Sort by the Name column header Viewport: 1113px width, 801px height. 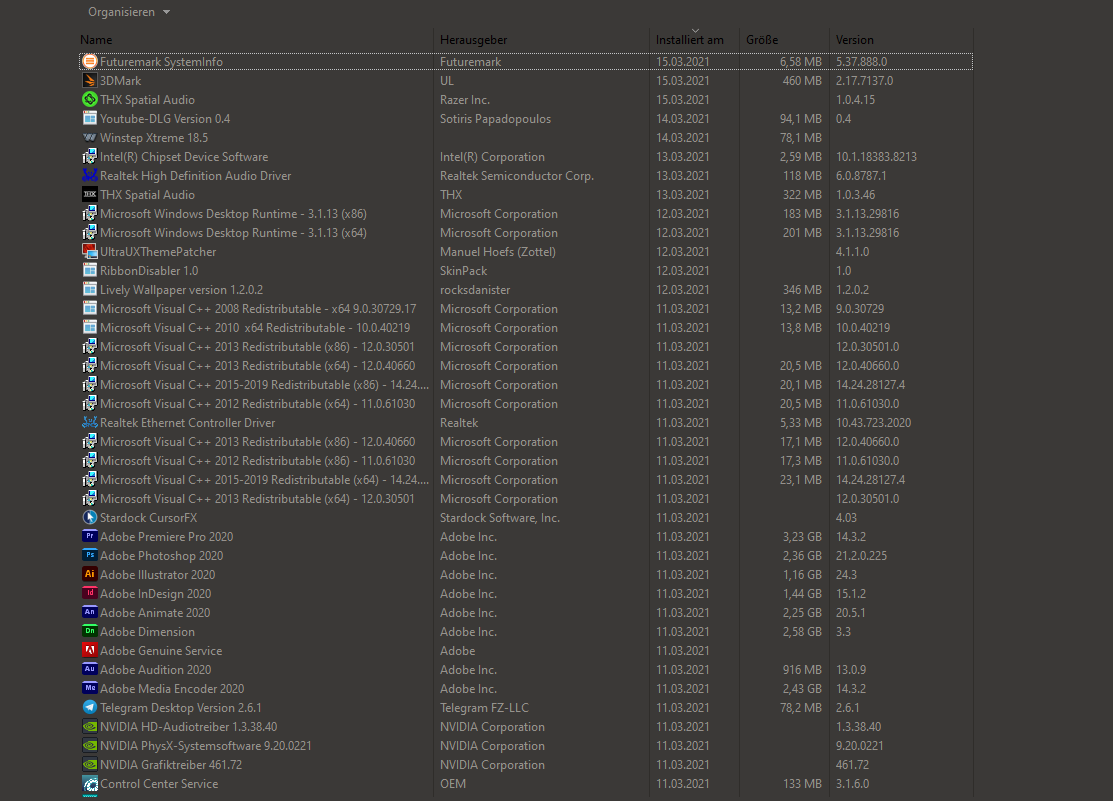pos(96,40)
